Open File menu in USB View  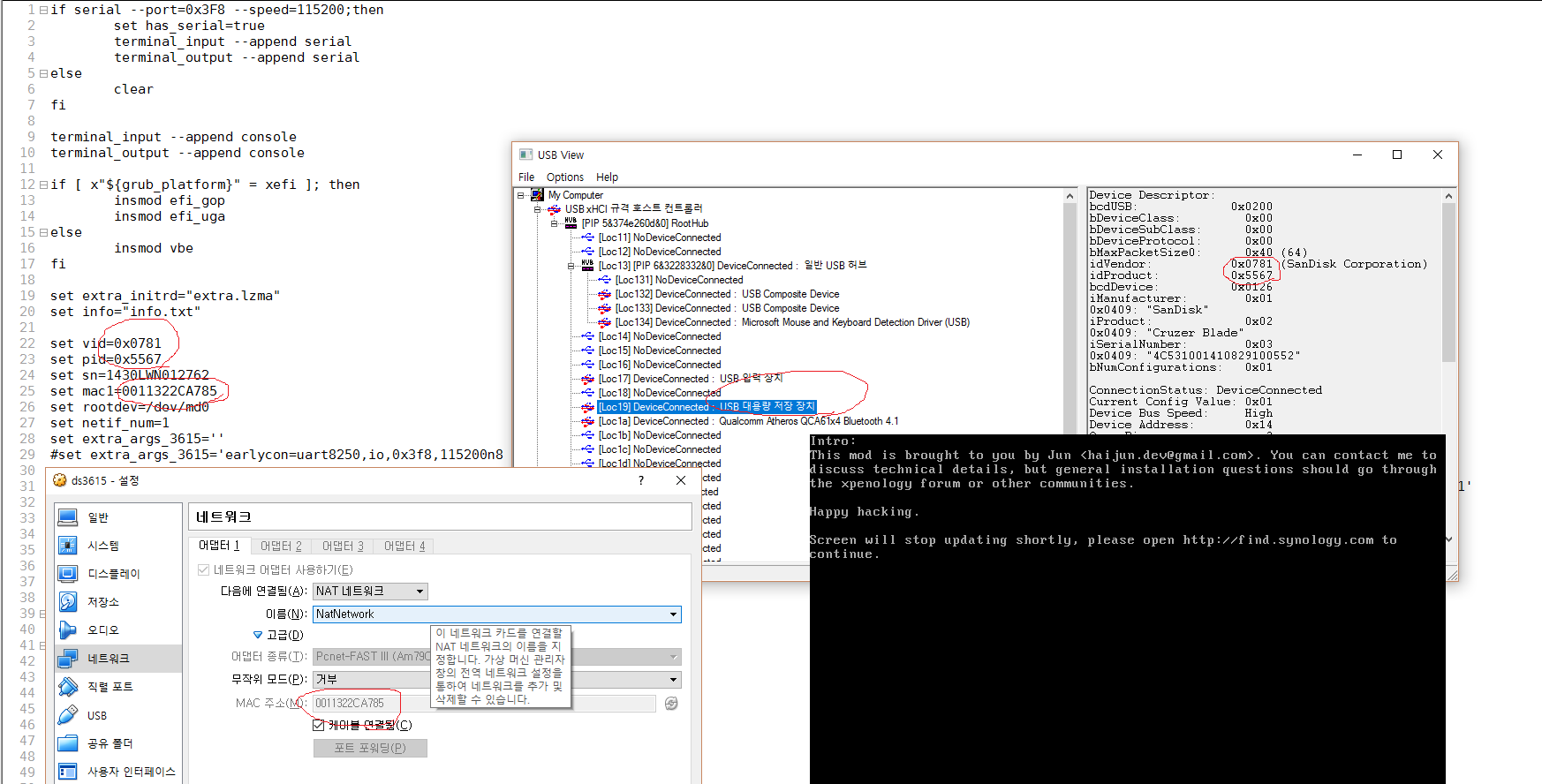pyautogui.click(x=526, y=177)
